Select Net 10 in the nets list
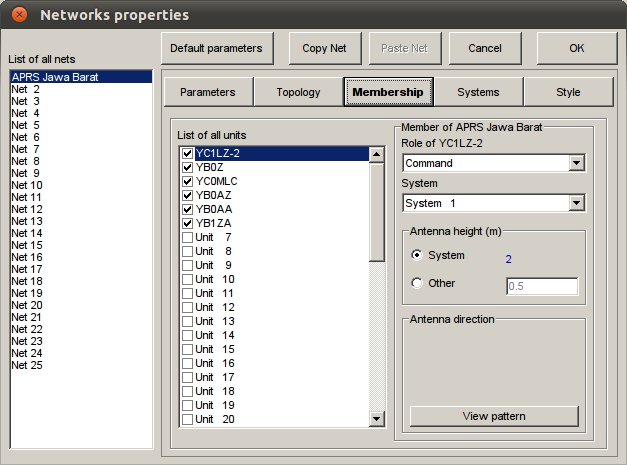The width and height of the screenshot is (627, 465). coord(28,185)
